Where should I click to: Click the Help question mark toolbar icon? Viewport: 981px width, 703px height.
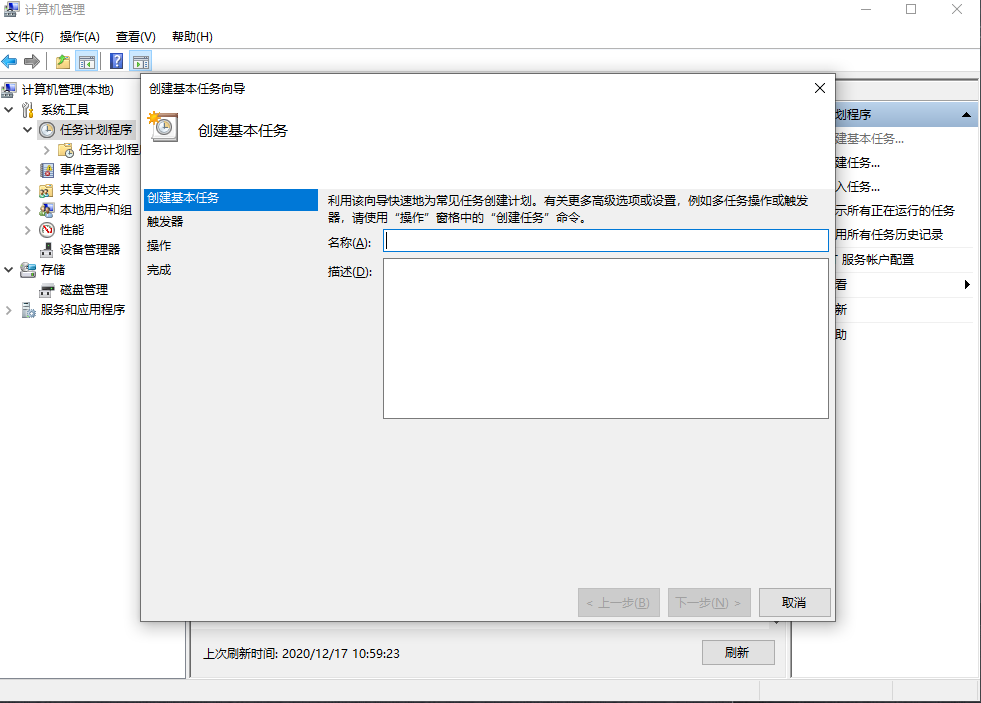tap(117, 60)
